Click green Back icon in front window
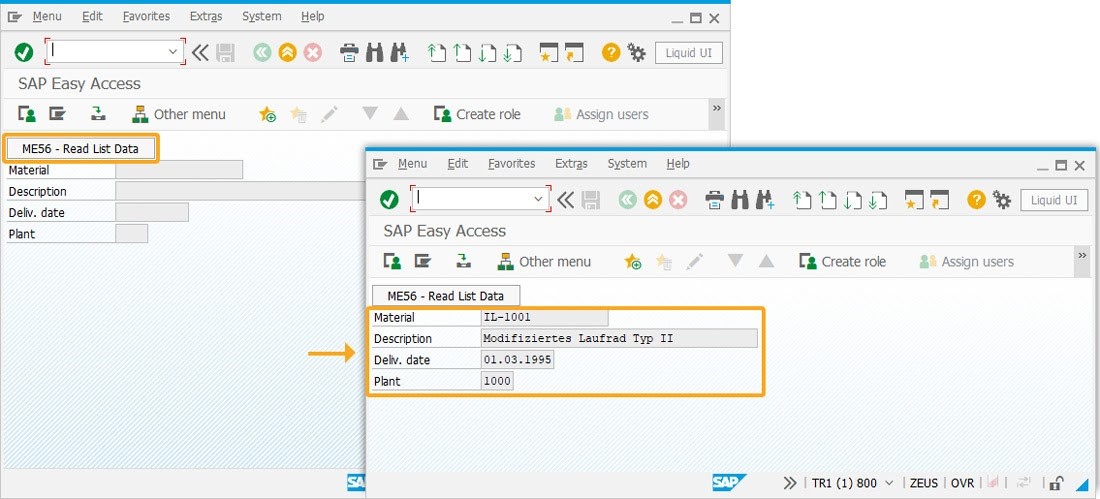1100x499 pixels. pyautogui.click(x=627, y=200)
